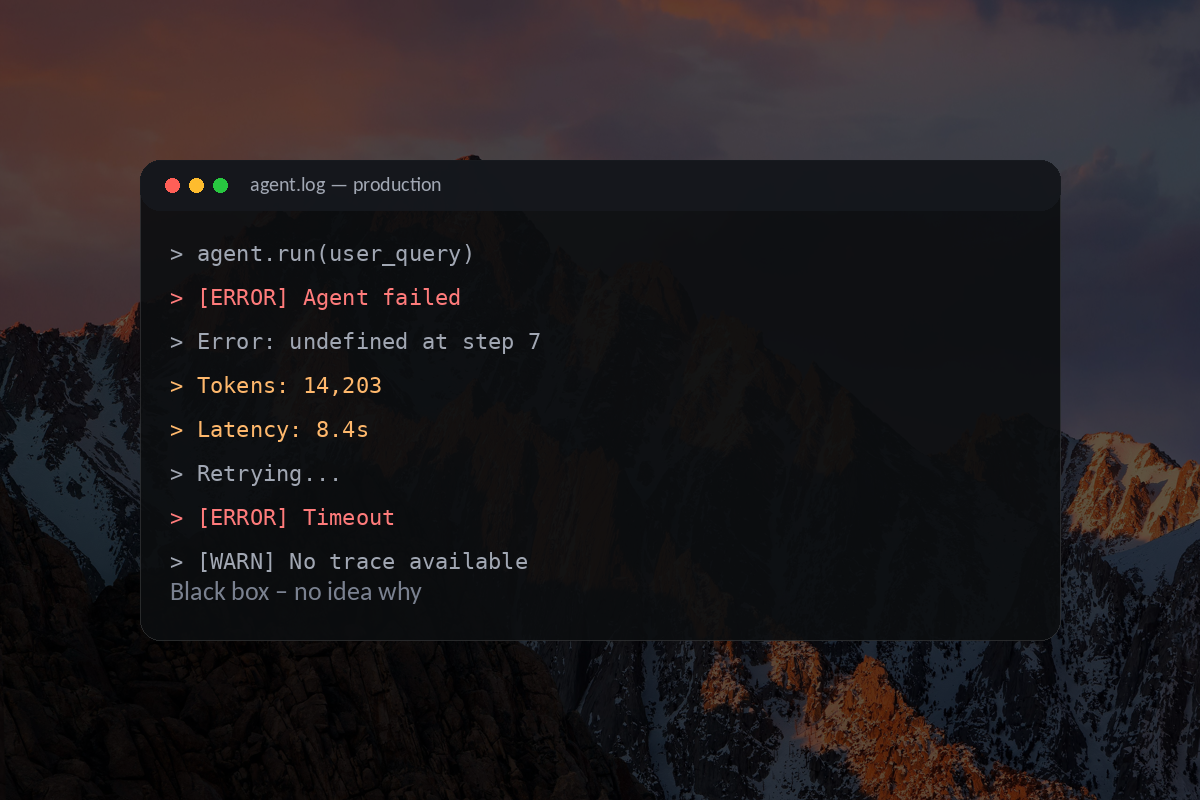Click the Retrying... log line
1200x800 pixels.
pyautogui.click(x=268, y=473)
